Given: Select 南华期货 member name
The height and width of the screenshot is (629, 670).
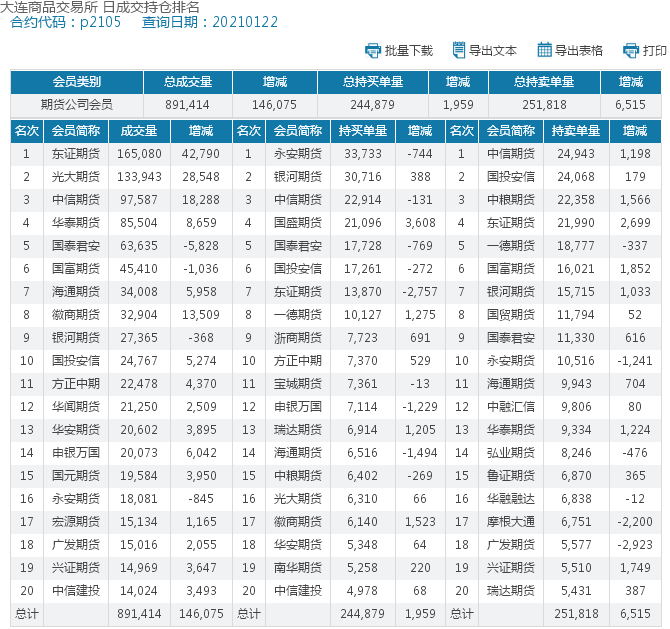Looking at the screenshot, I should click(x=298, y=568).
